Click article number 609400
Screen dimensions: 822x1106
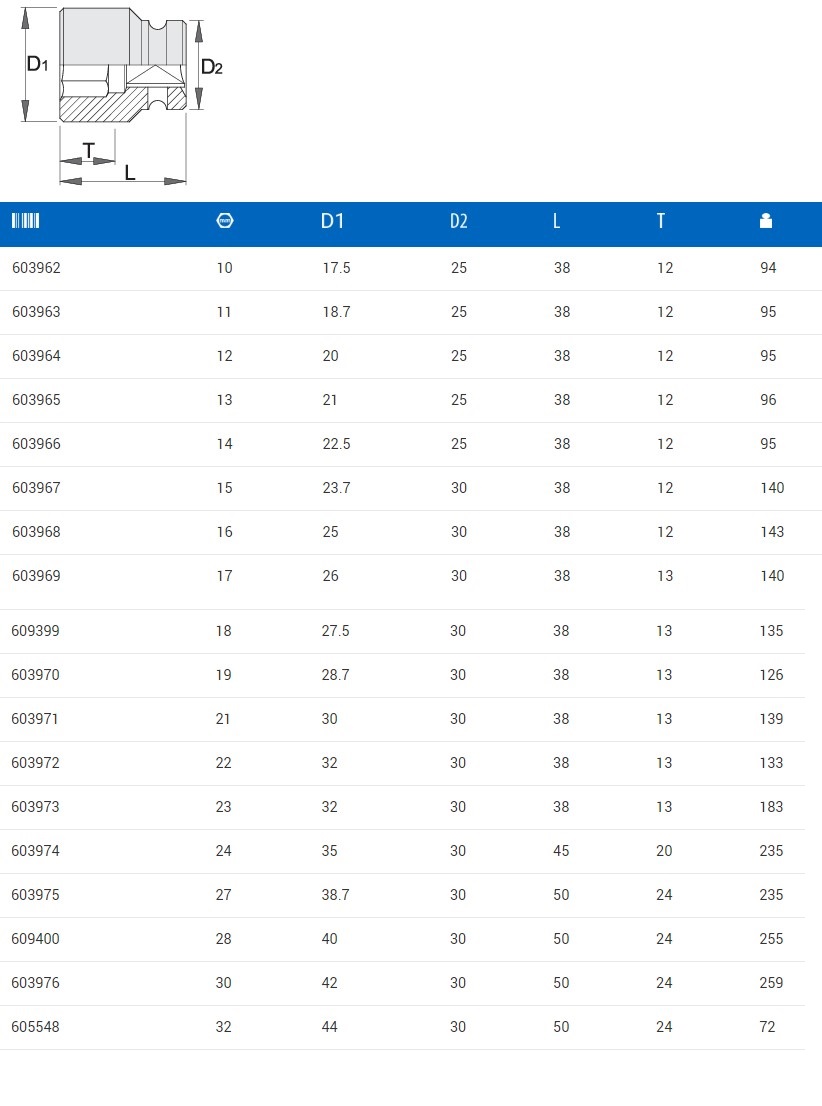tap(35, 939)
